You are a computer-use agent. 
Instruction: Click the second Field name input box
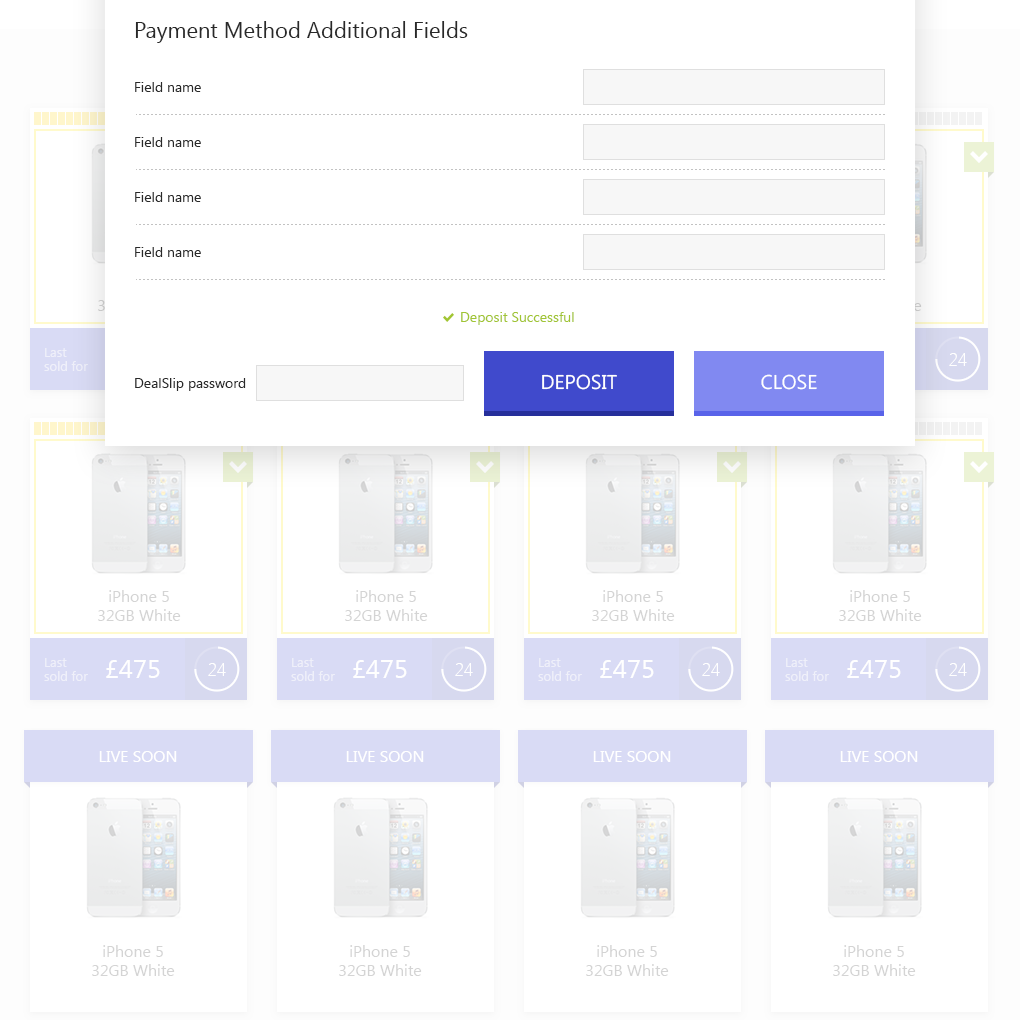(733, 142)
